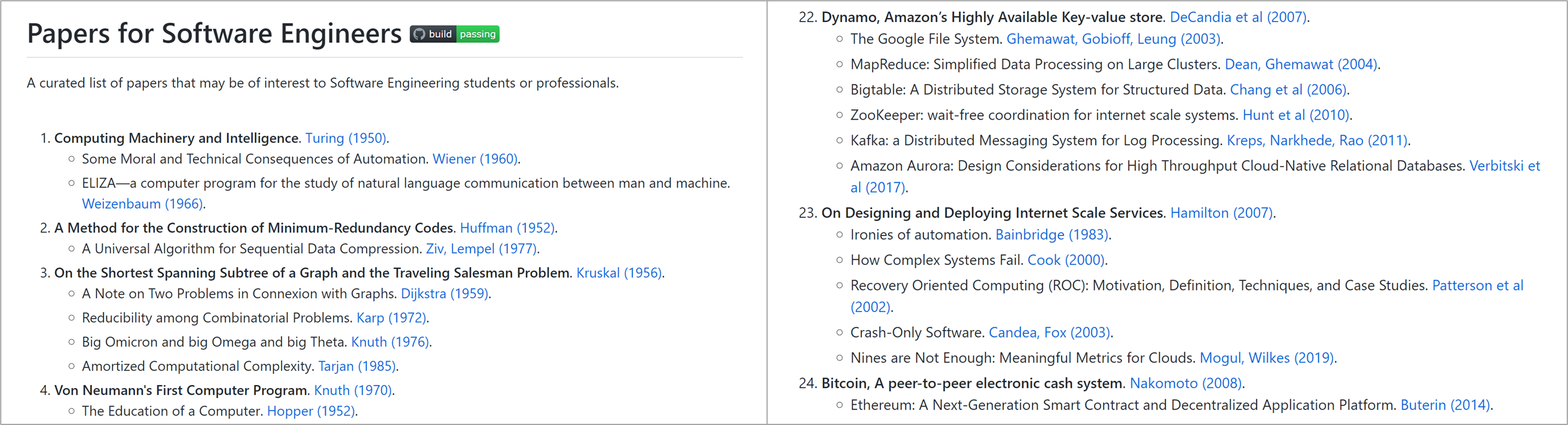
Task: Click the build passing badge
Action: click(455, 34)
